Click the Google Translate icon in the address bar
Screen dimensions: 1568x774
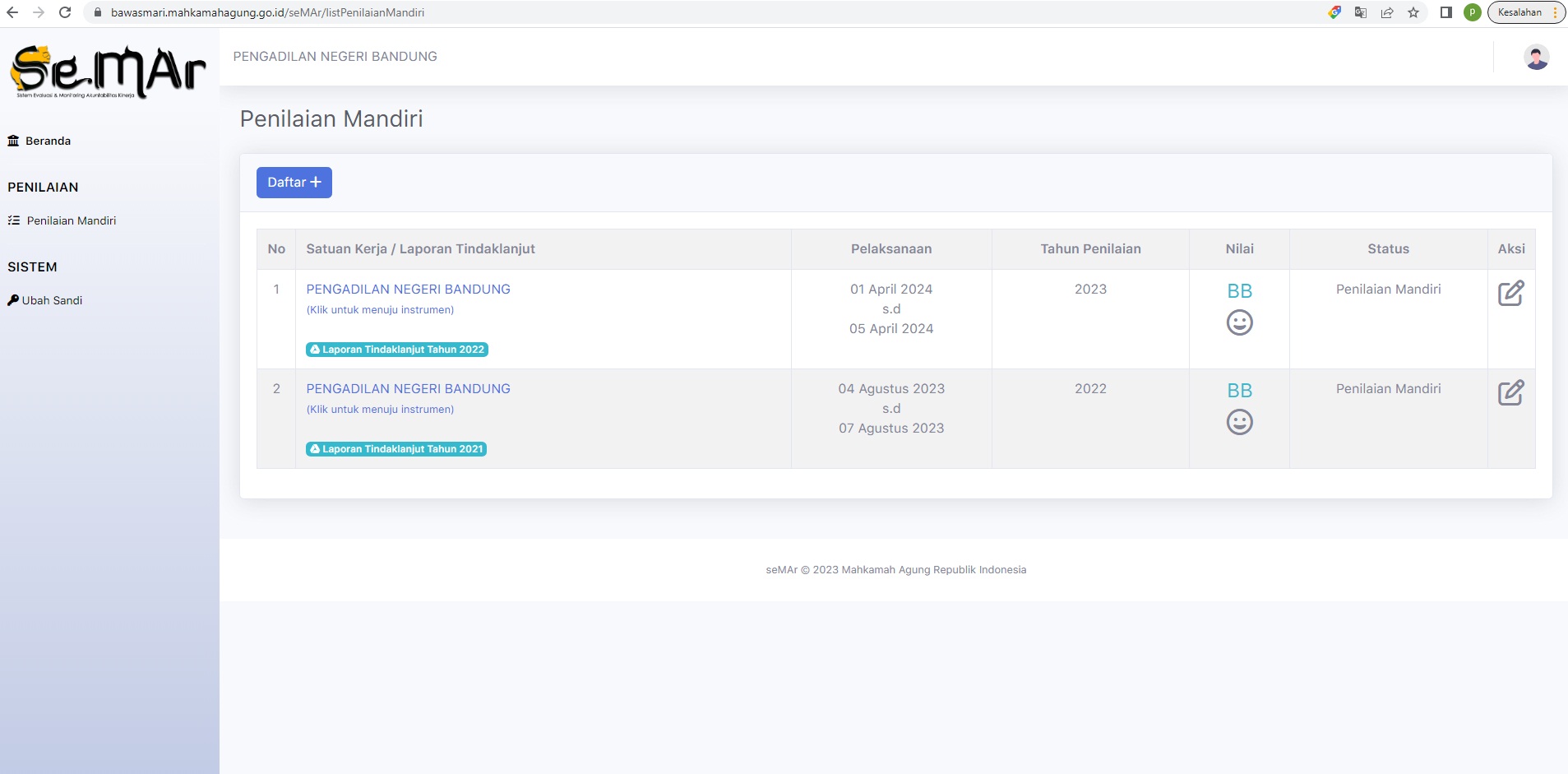point(1361,12)
